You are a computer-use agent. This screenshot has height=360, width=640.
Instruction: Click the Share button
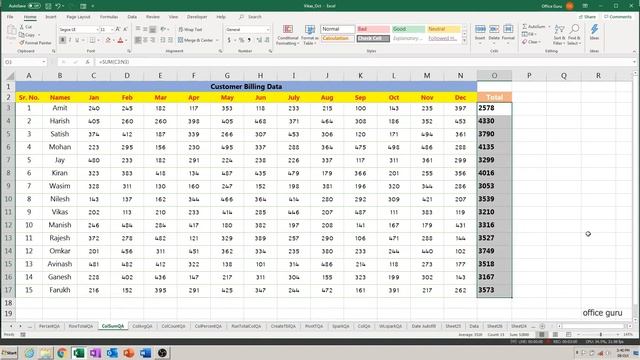click(x=588, y=17)
